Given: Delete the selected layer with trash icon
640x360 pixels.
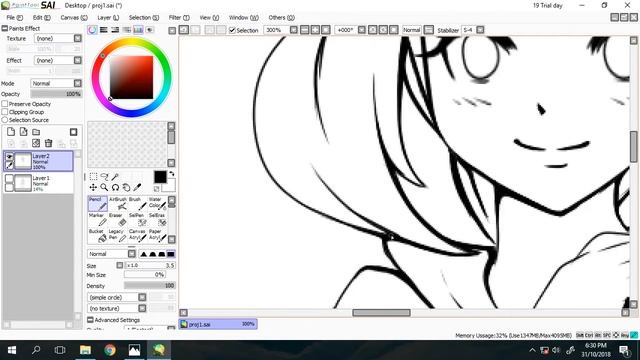Looking at the screenshot, I should [x=49, y=143].
